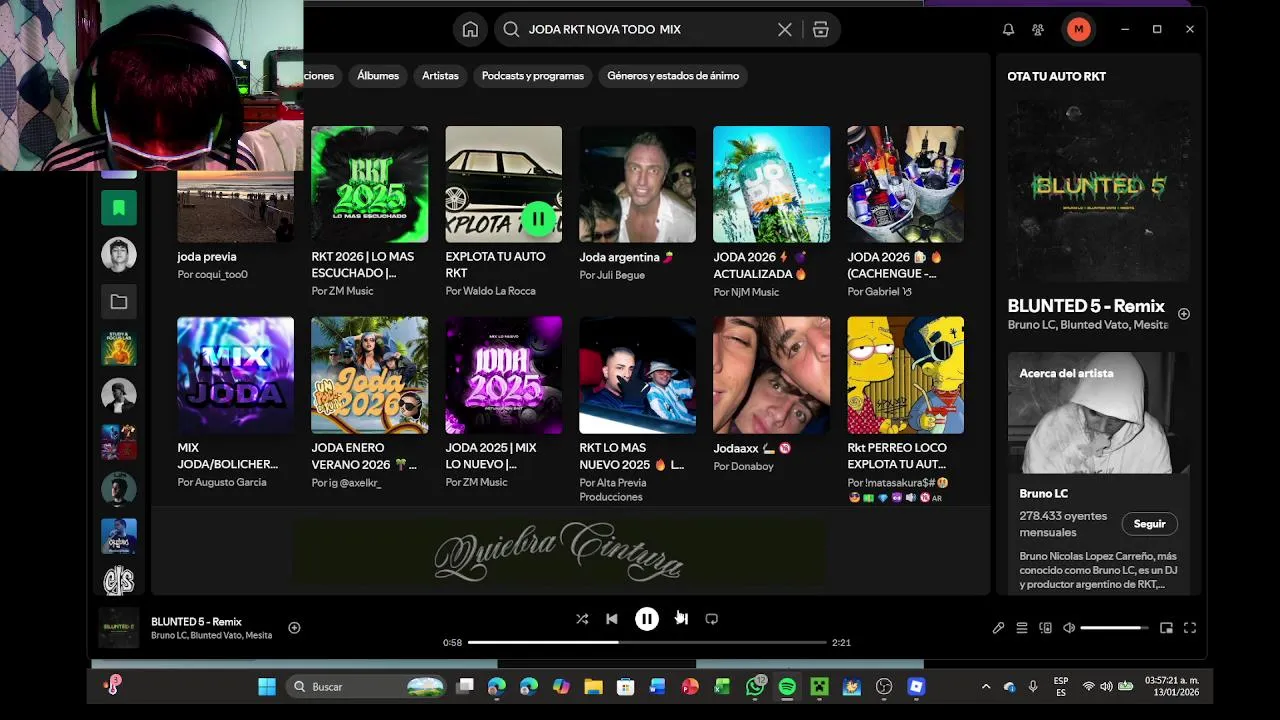The image size is (1280, 720).
Task: Open 'Por Juli Begue' creator link
Action: 612,275
